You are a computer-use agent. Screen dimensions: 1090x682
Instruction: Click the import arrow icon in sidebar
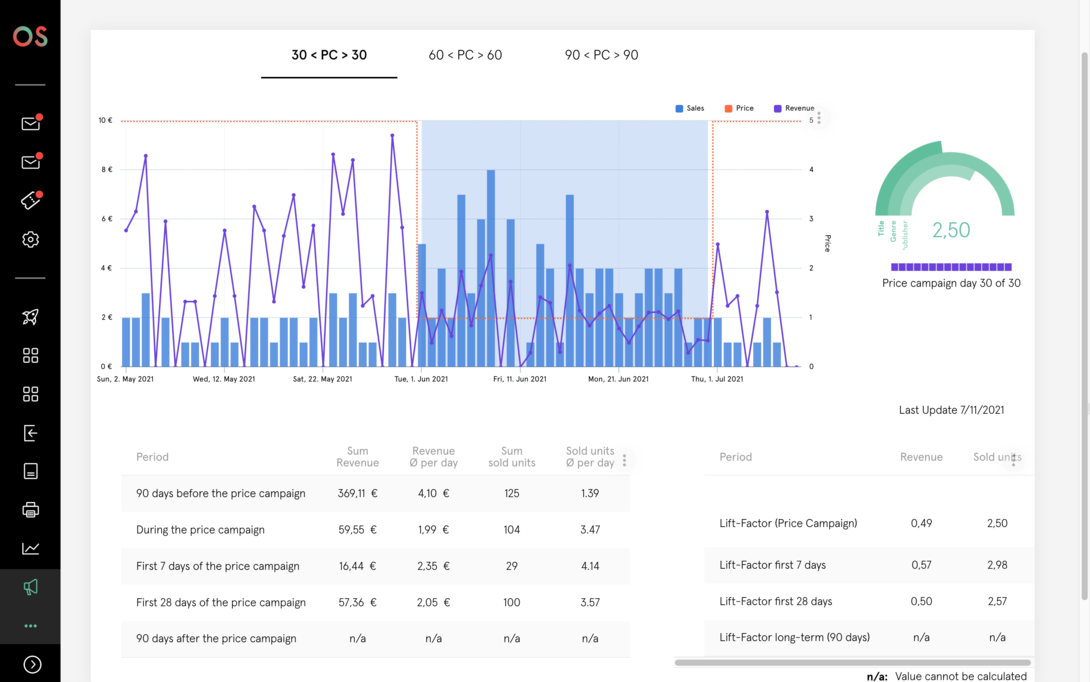click(x=30, y=433)
